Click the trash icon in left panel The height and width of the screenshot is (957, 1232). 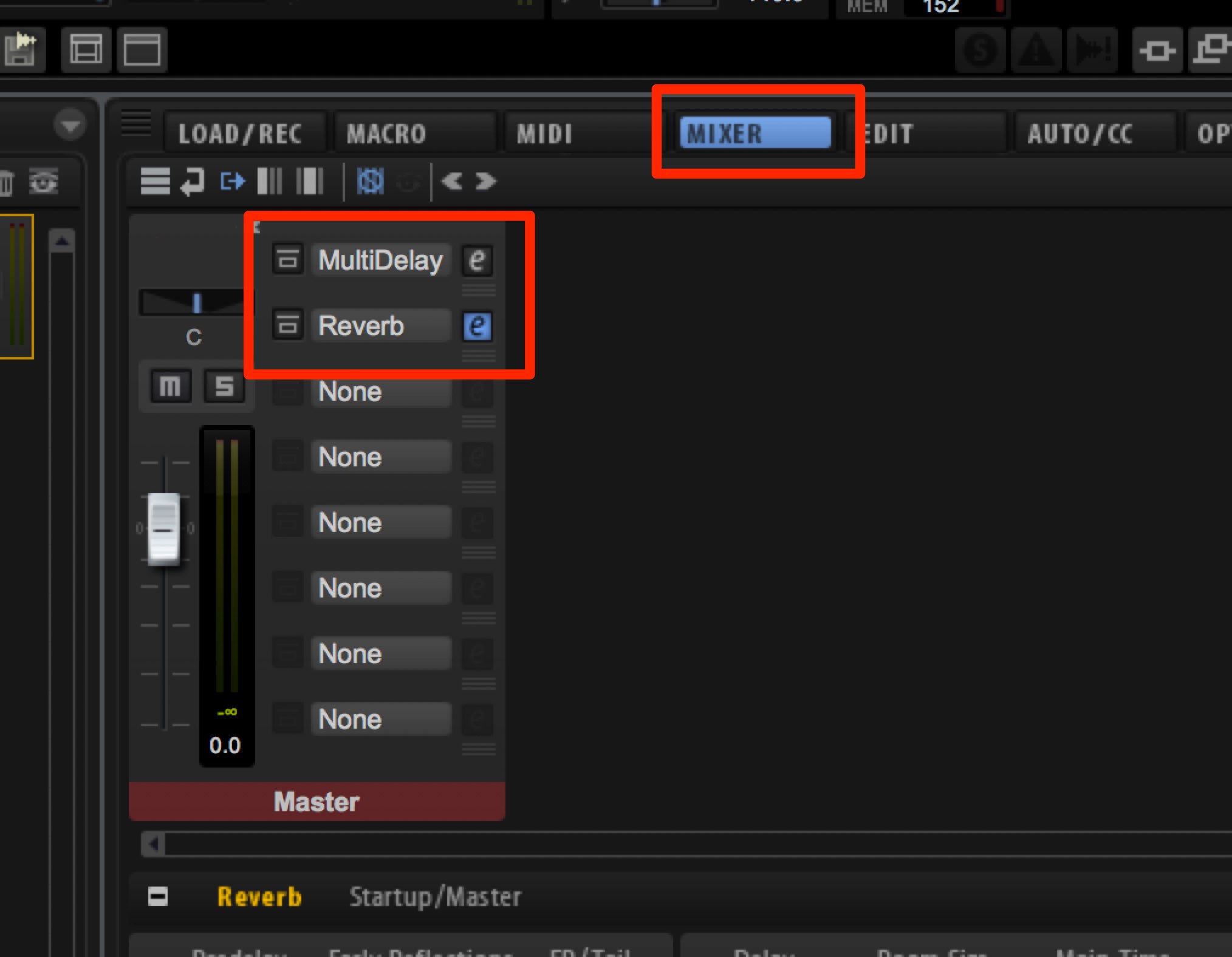pyautogui.click(x=6, y=182)
